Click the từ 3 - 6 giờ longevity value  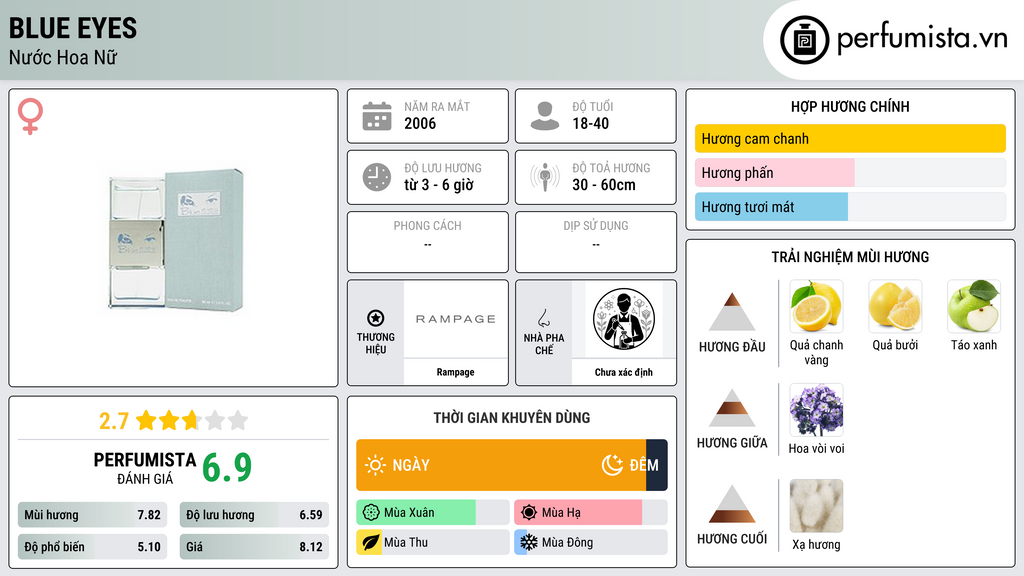pos(439,185)
